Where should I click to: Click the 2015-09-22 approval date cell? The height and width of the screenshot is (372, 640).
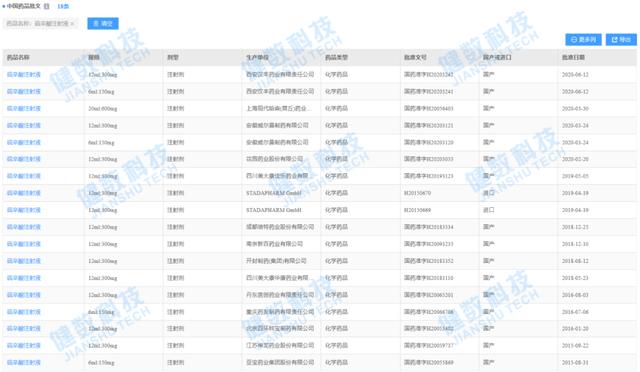[x=575, y=345]
